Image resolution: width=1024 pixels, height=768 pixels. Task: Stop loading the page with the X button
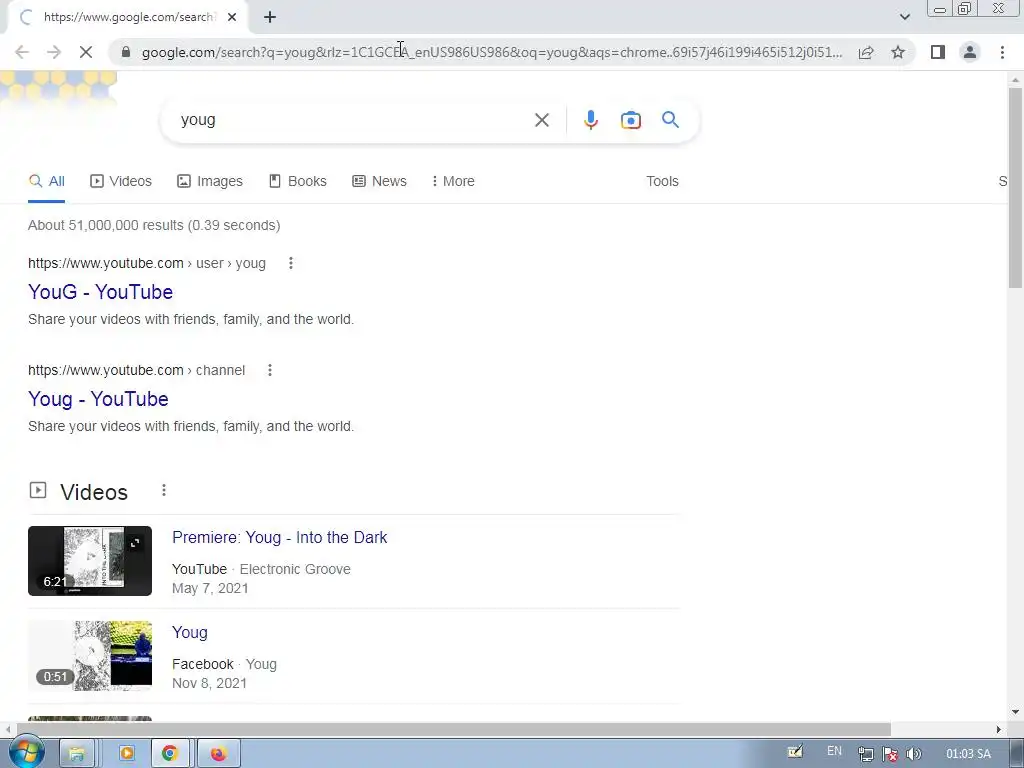(x=86, y=52)
